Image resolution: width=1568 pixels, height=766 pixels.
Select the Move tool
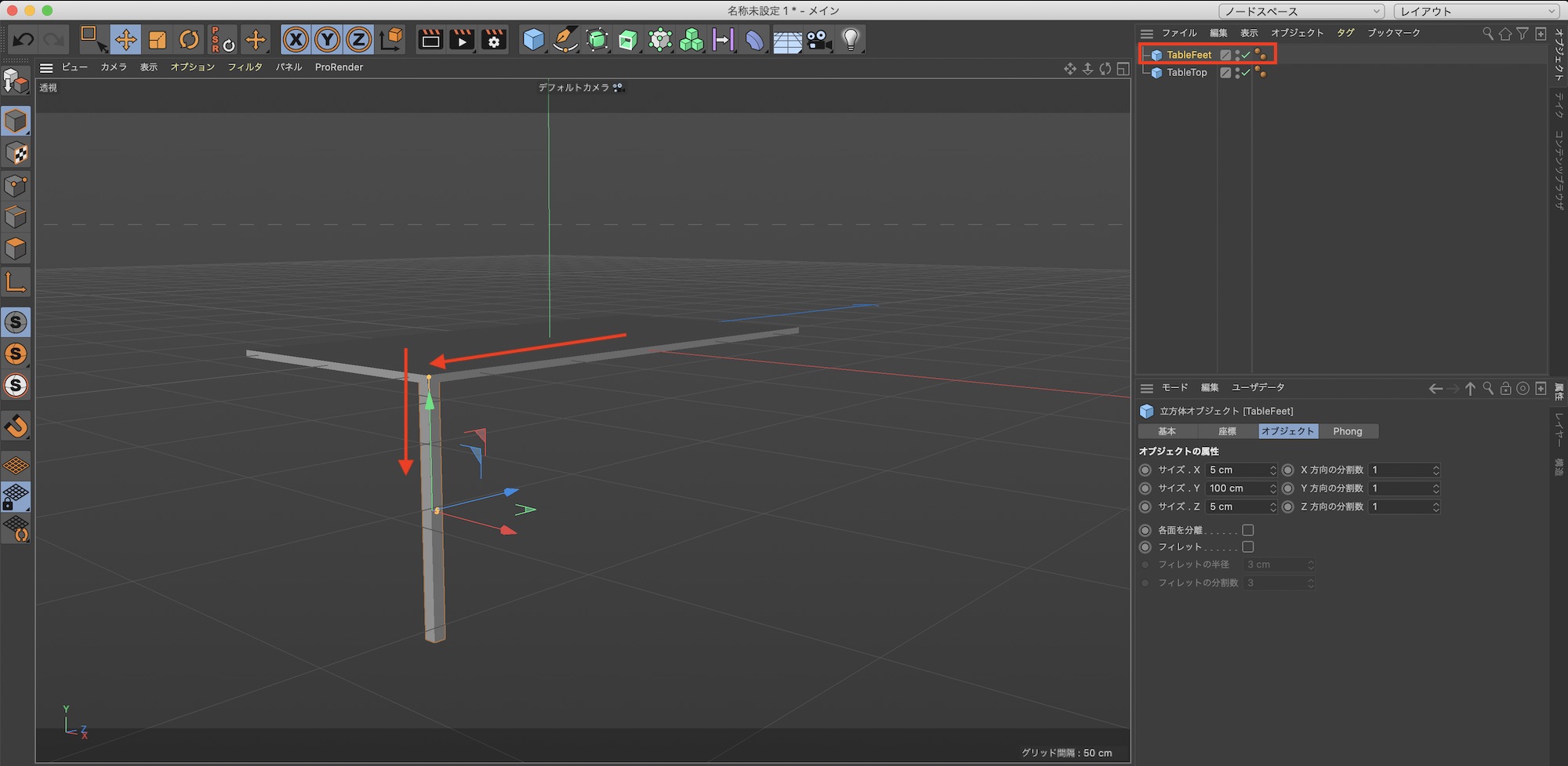(125, 39)
